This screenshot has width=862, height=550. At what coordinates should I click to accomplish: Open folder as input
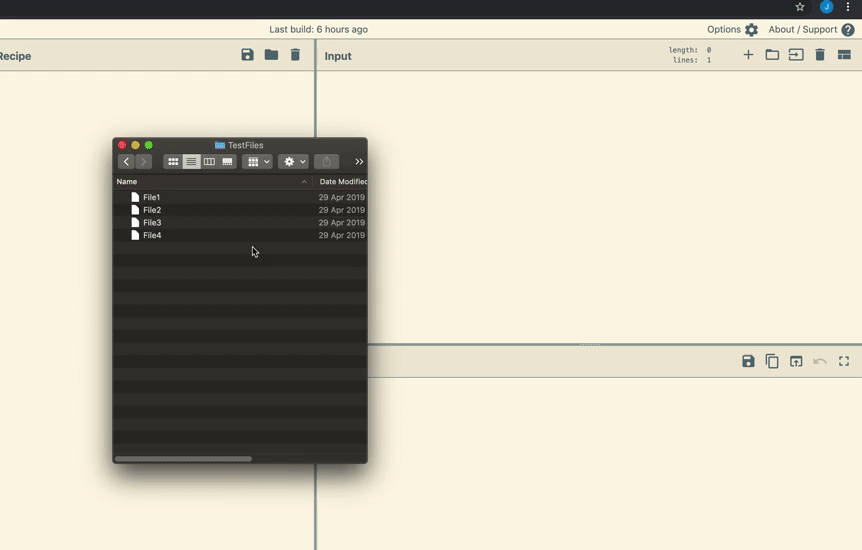(x=772, y=55)
